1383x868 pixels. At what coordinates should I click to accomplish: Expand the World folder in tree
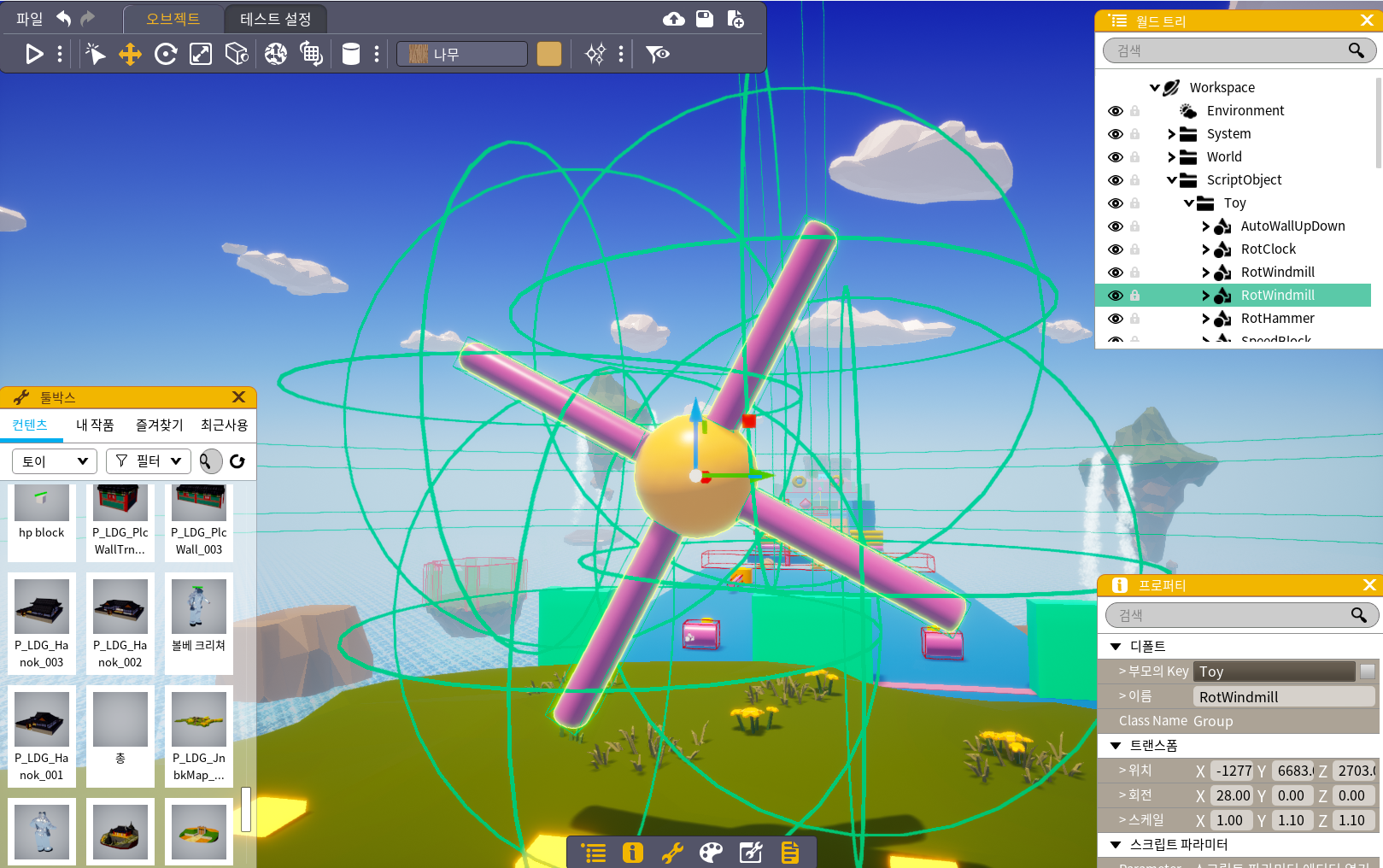[1172, 157]
